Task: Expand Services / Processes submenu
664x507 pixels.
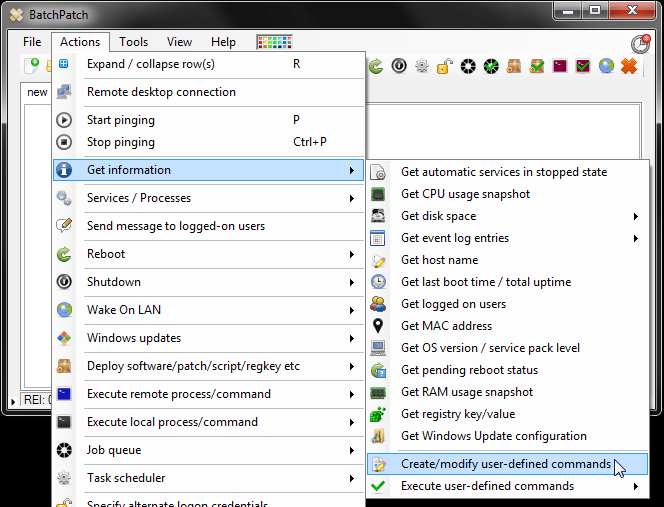Action: (x=208, y=198)
